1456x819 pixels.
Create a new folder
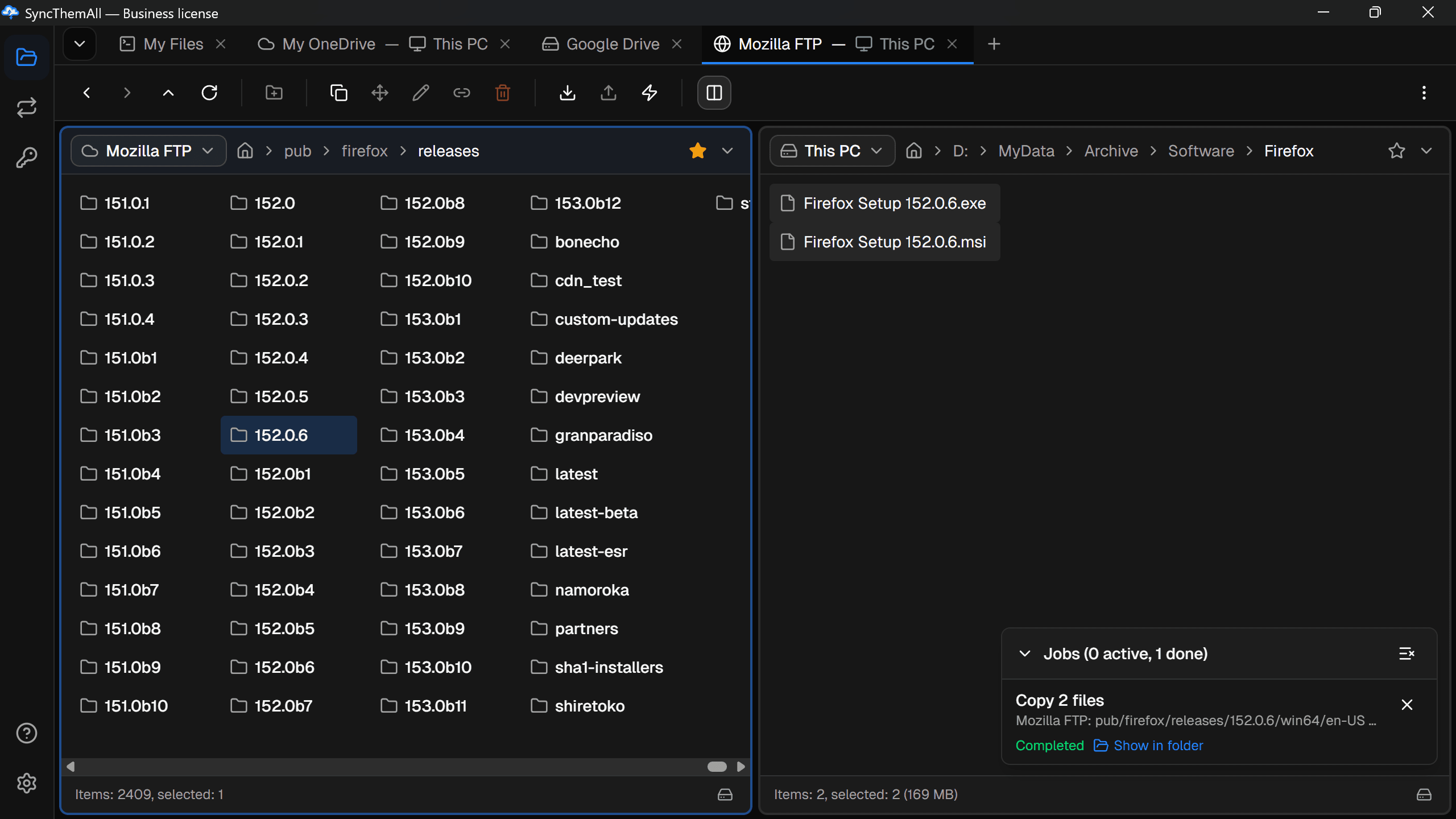(274, 93)
